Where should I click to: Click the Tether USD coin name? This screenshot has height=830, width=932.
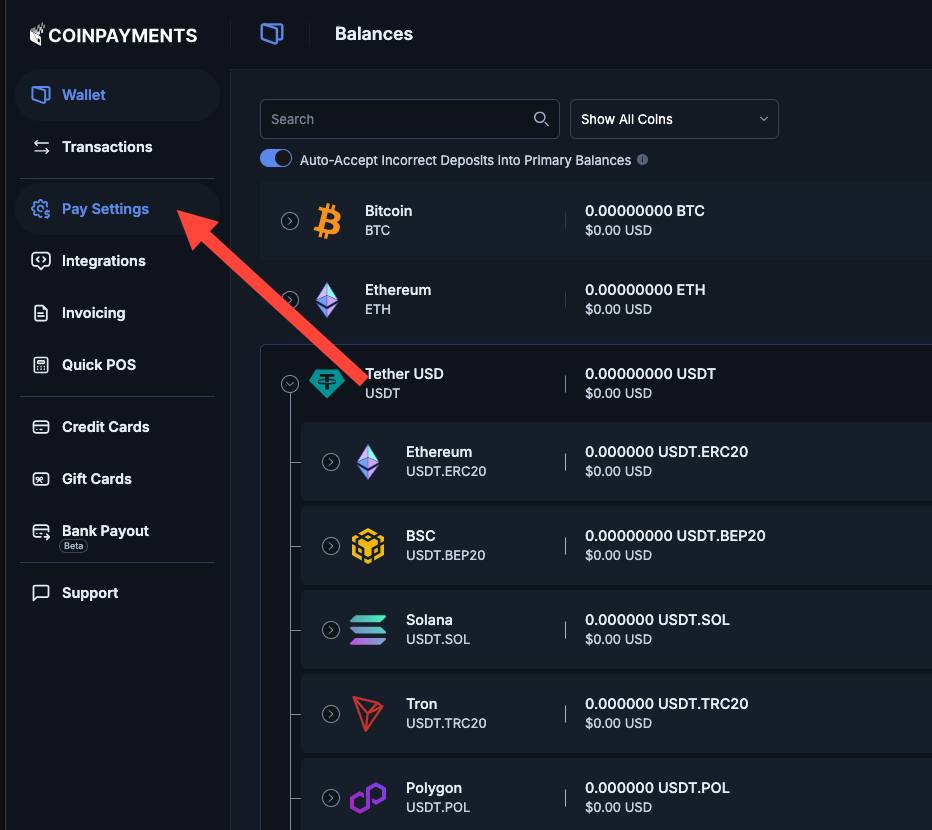click(x=404, y=373)
